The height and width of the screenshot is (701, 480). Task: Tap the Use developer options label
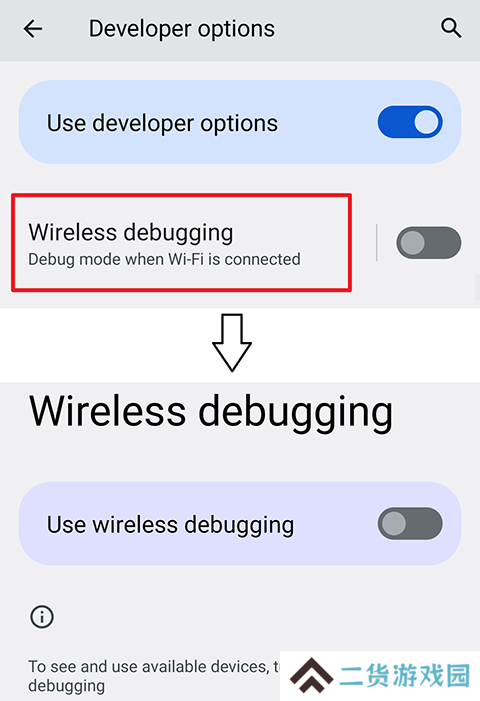coord(162,123)
